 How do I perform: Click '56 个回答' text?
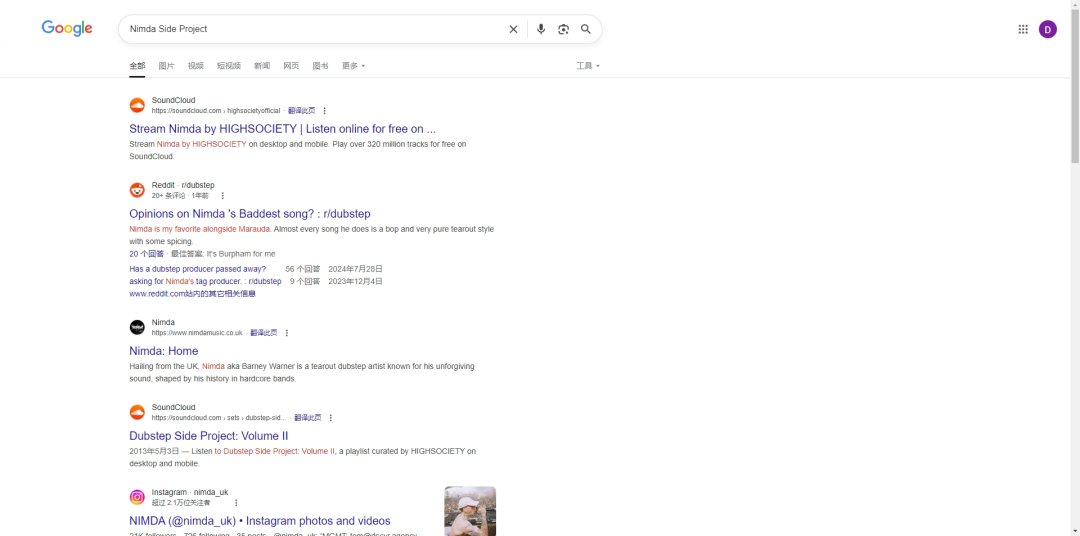click(x=303, y=269)
